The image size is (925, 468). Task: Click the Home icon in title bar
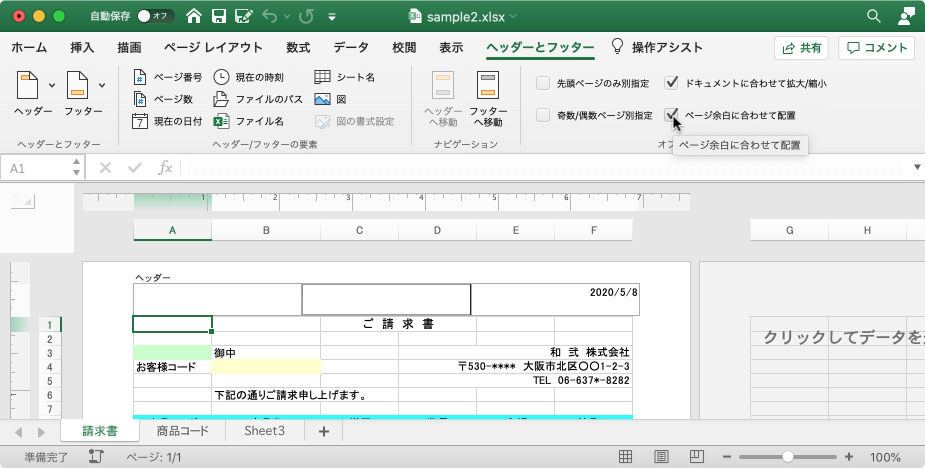[193, 16]
